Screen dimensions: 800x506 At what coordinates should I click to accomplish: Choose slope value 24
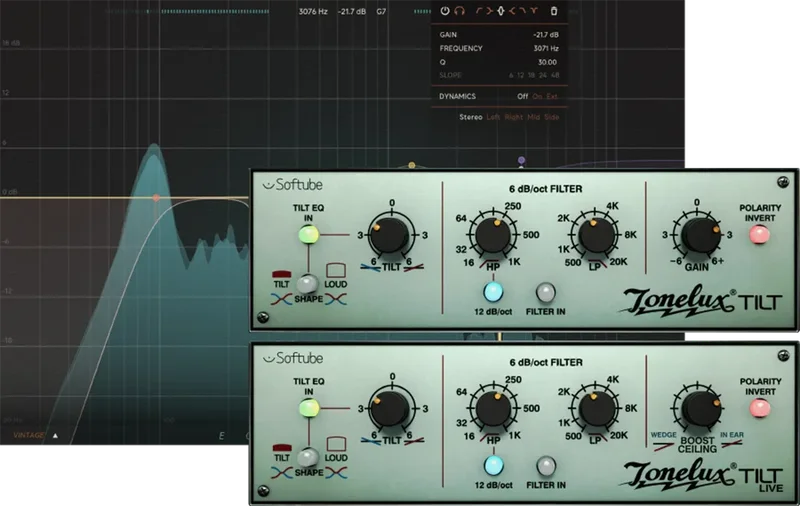(543, 75)
